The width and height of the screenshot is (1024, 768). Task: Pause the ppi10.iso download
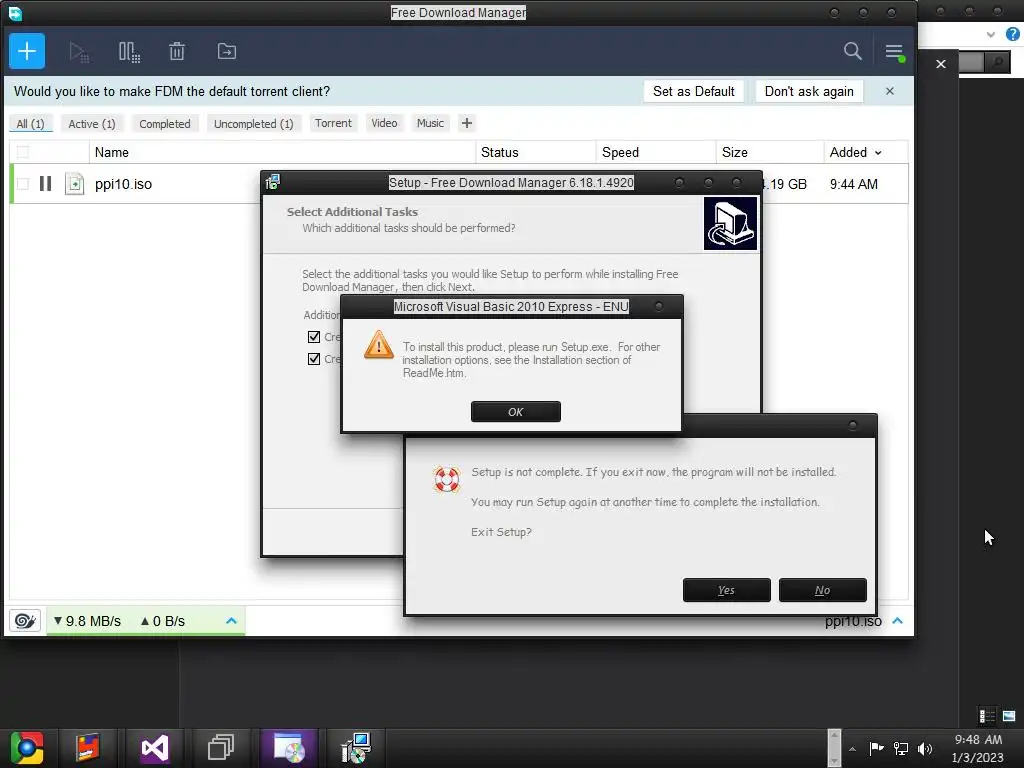click(45, 184)
